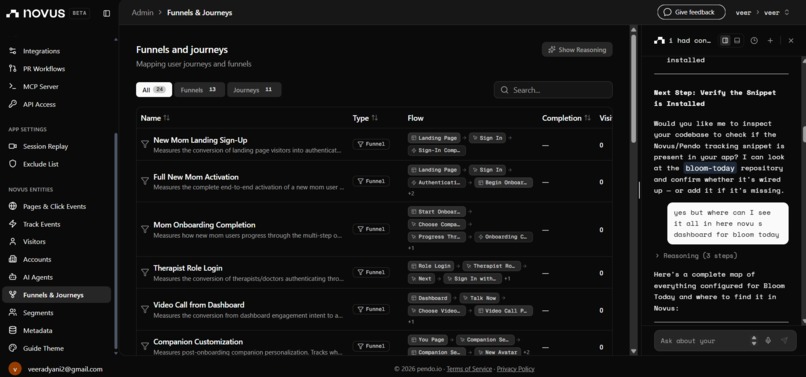This screenshot has height=377, width=806.
Task: Click the Accounts building icon
Action: (13, 260)
